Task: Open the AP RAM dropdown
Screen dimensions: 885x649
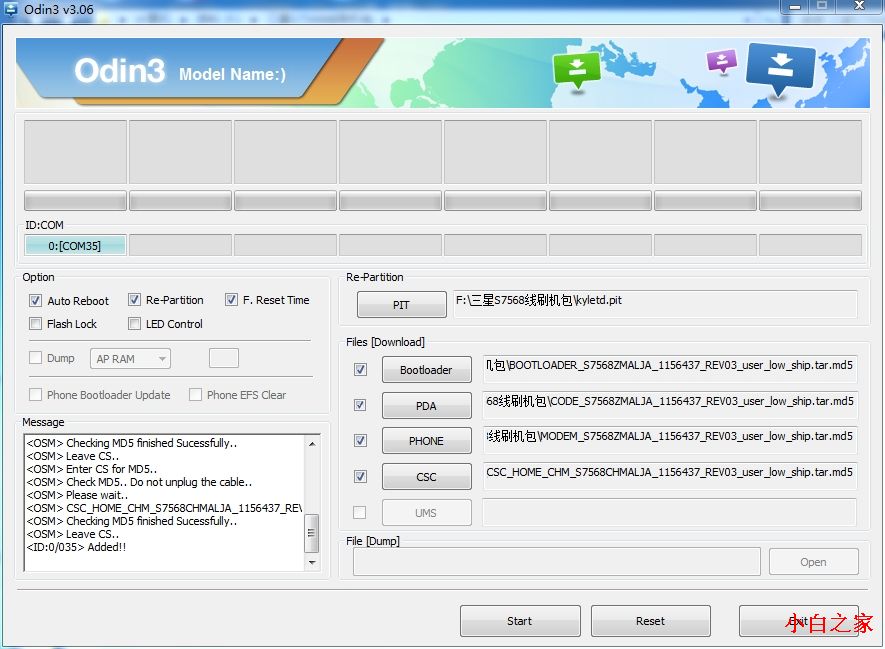Action: 130,358
